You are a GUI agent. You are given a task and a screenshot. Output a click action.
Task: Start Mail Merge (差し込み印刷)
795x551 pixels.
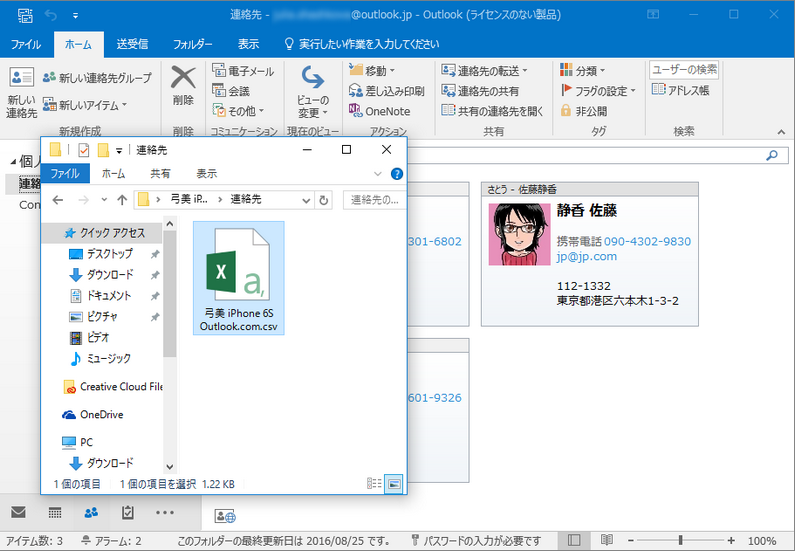coord(386,91)
